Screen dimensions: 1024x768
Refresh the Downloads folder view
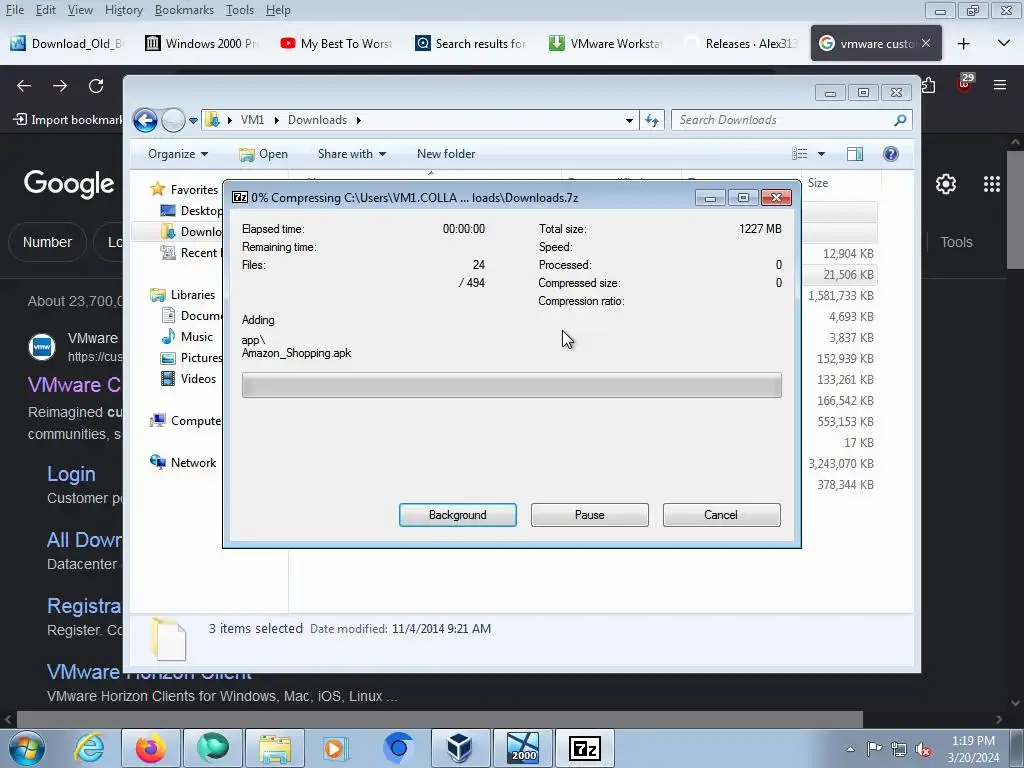pos(652,120)
